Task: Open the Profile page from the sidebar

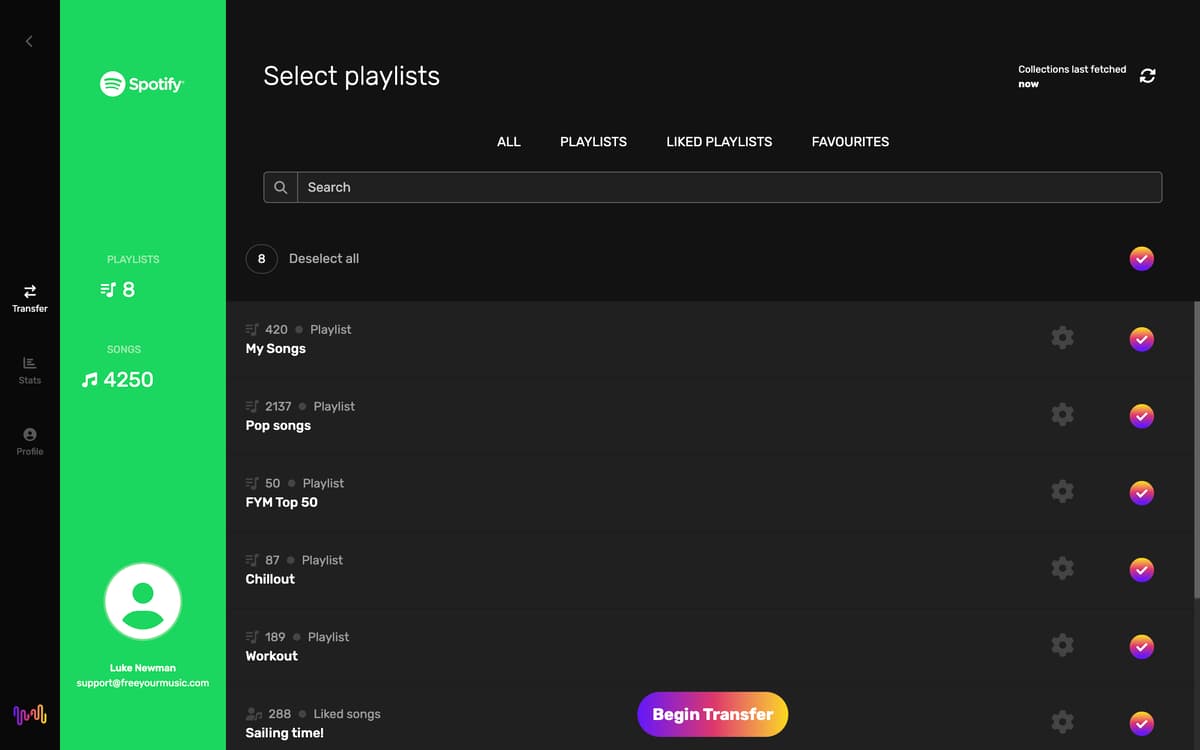Action: 29,441
